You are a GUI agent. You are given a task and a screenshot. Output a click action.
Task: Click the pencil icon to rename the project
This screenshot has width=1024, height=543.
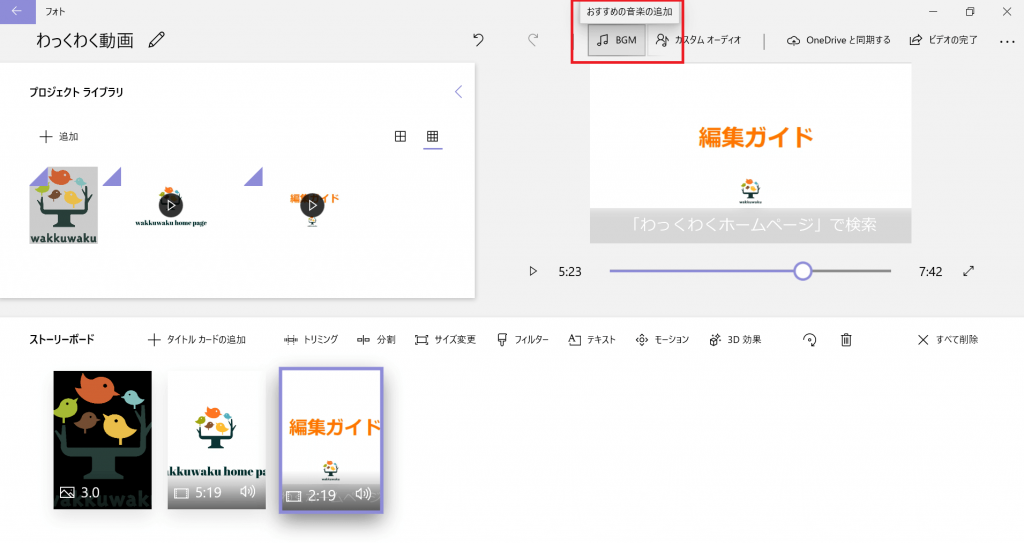(156, 40)
